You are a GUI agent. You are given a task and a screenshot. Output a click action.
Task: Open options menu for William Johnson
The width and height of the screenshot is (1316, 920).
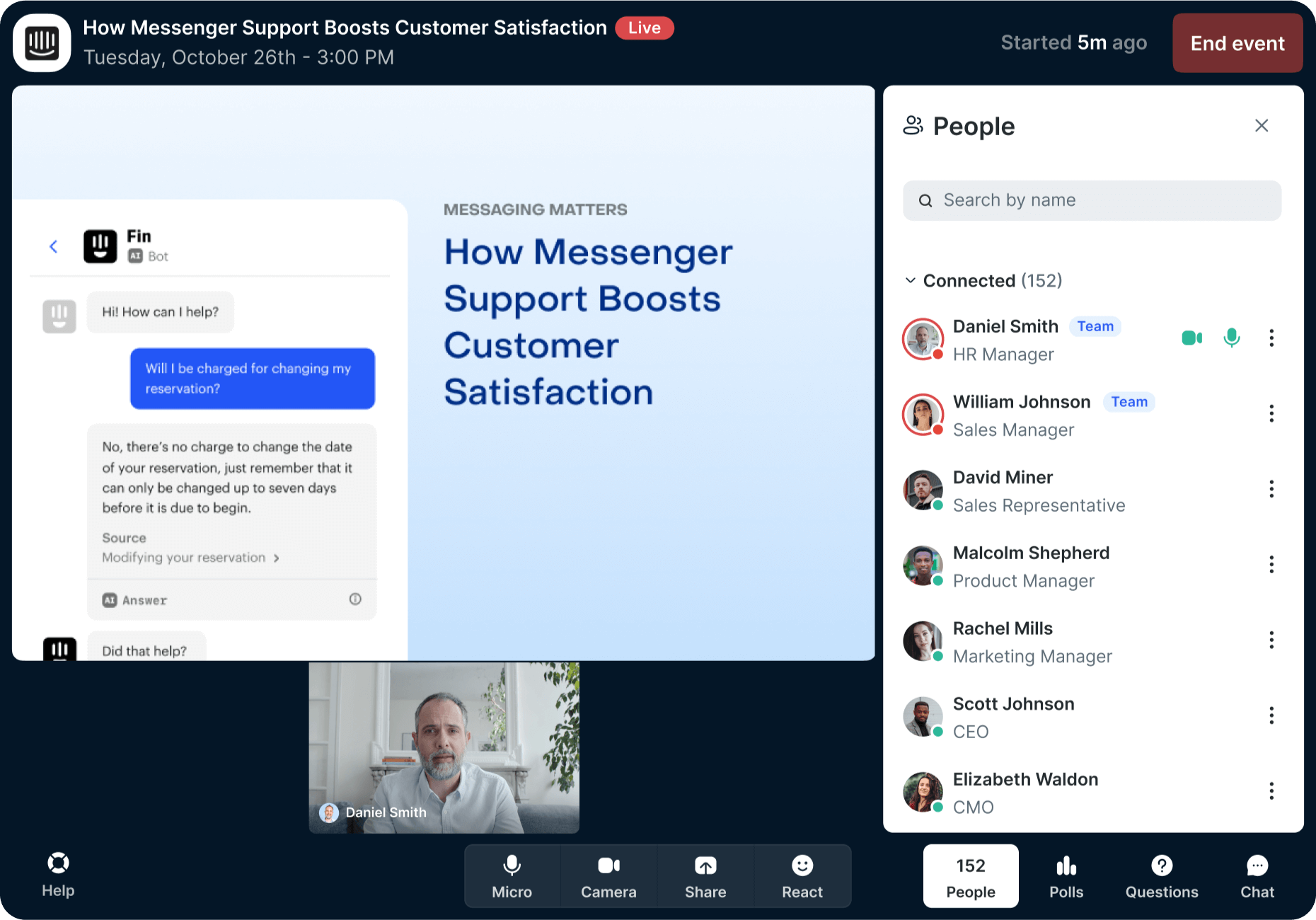[x=1271, y=414]
